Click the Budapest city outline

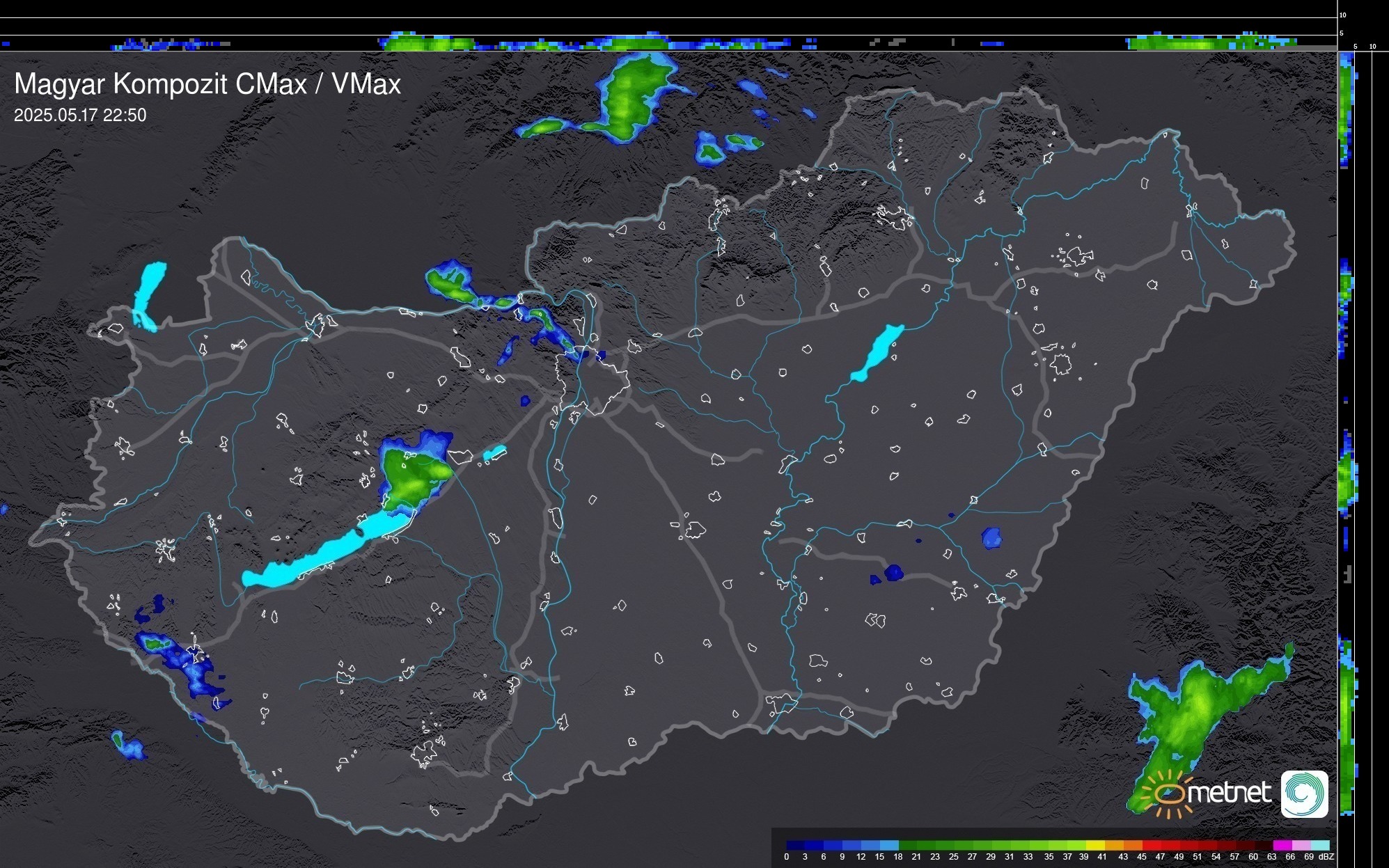click(592, 383)
